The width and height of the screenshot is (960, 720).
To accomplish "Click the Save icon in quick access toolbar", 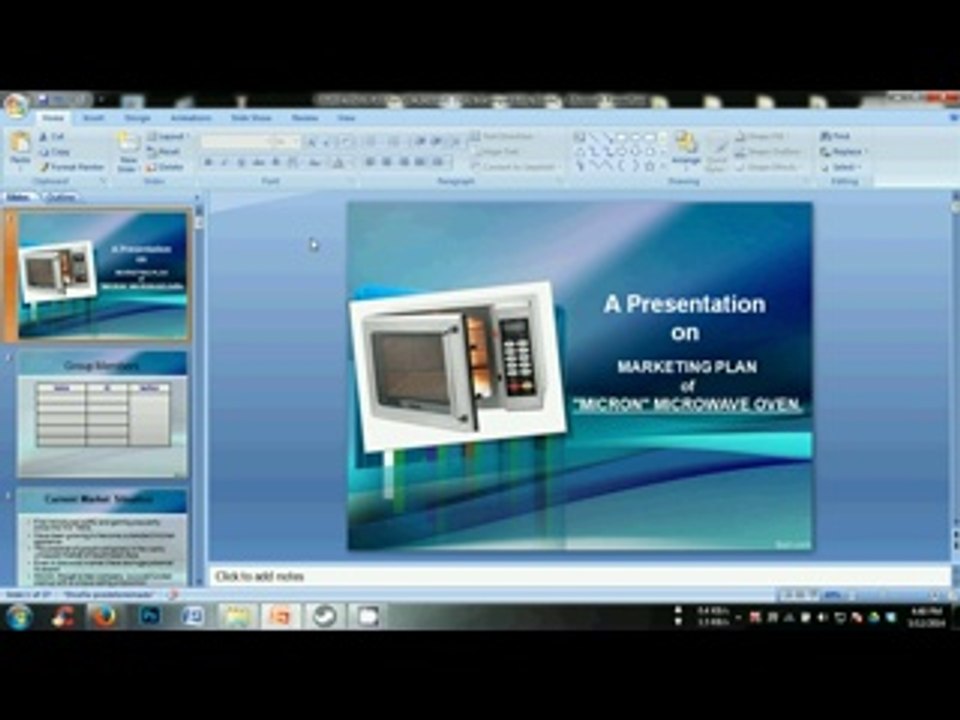I will [42, 99].
